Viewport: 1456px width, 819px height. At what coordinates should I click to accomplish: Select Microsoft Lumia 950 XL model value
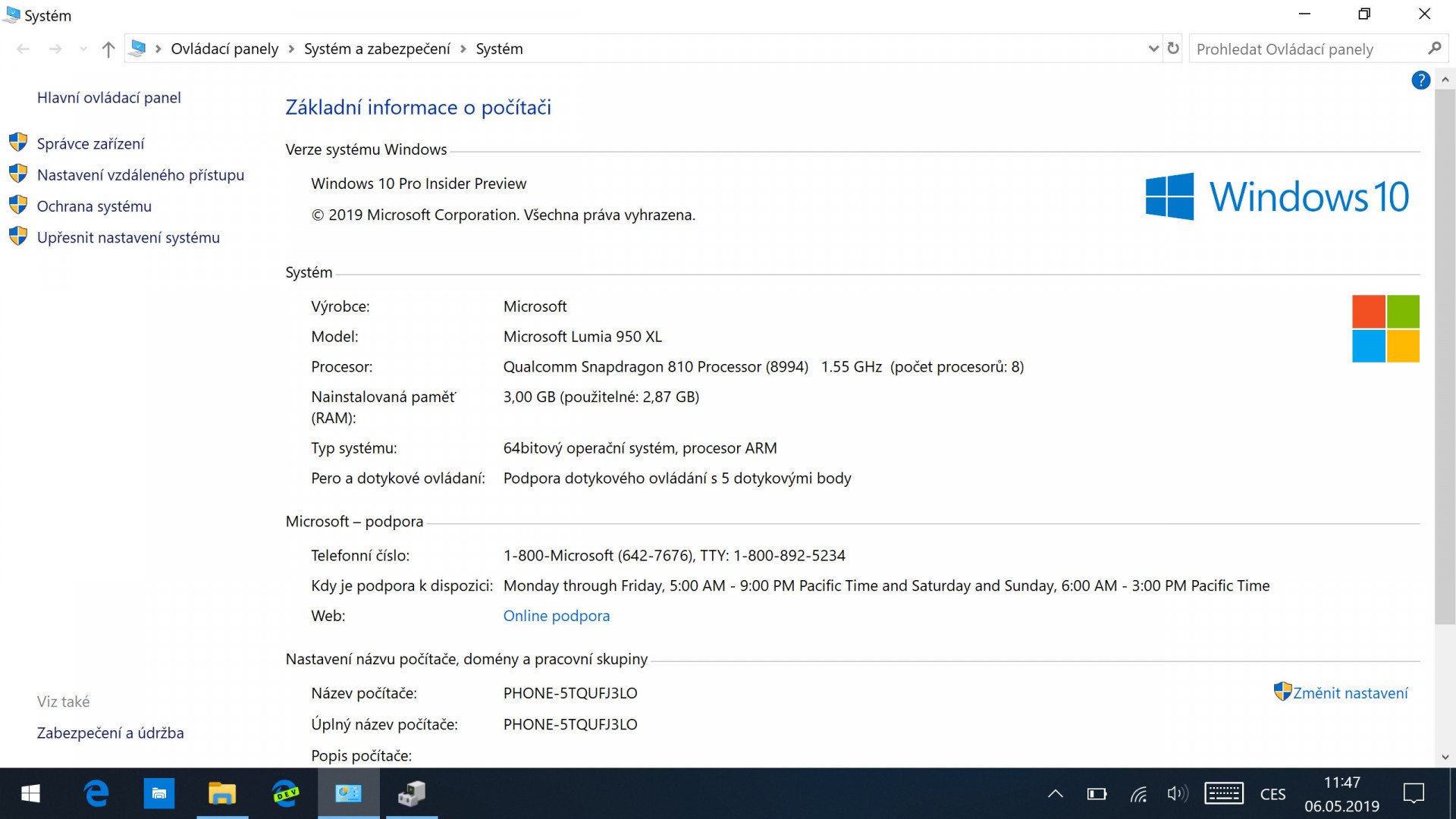click(582, 337)
